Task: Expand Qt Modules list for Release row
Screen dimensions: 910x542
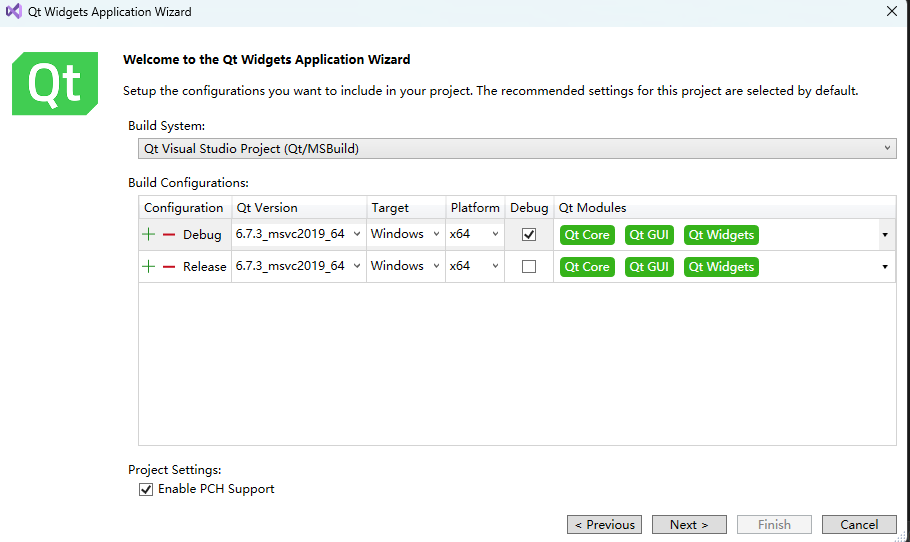Action: (x=885, y=267)
